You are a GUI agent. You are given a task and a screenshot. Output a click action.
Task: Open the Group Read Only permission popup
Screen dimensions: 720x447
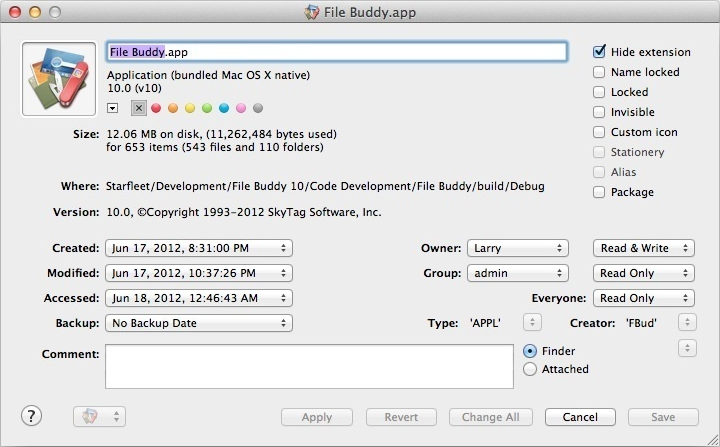[644, 273]
